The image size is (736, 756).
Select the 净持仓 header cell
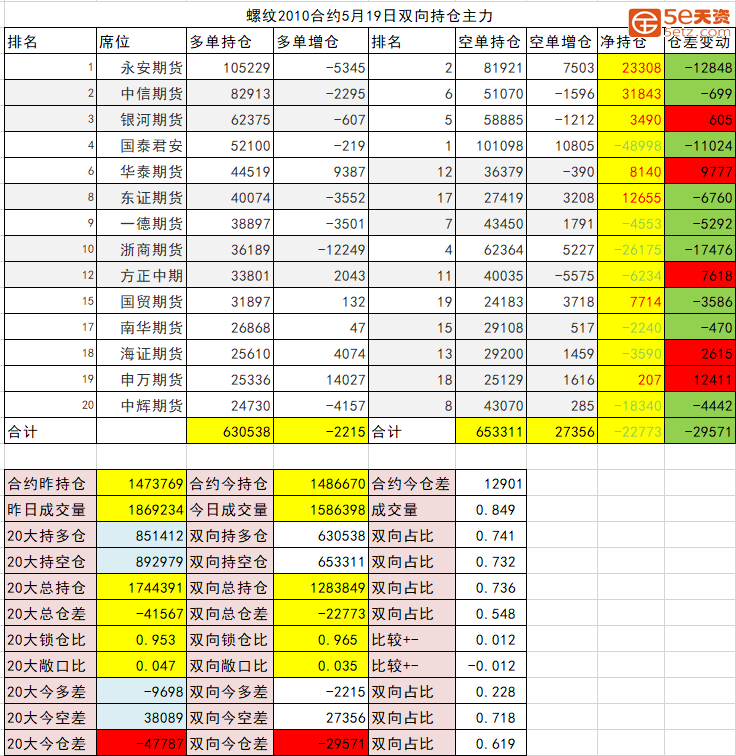pyautogui.click(x=624, y=42)
